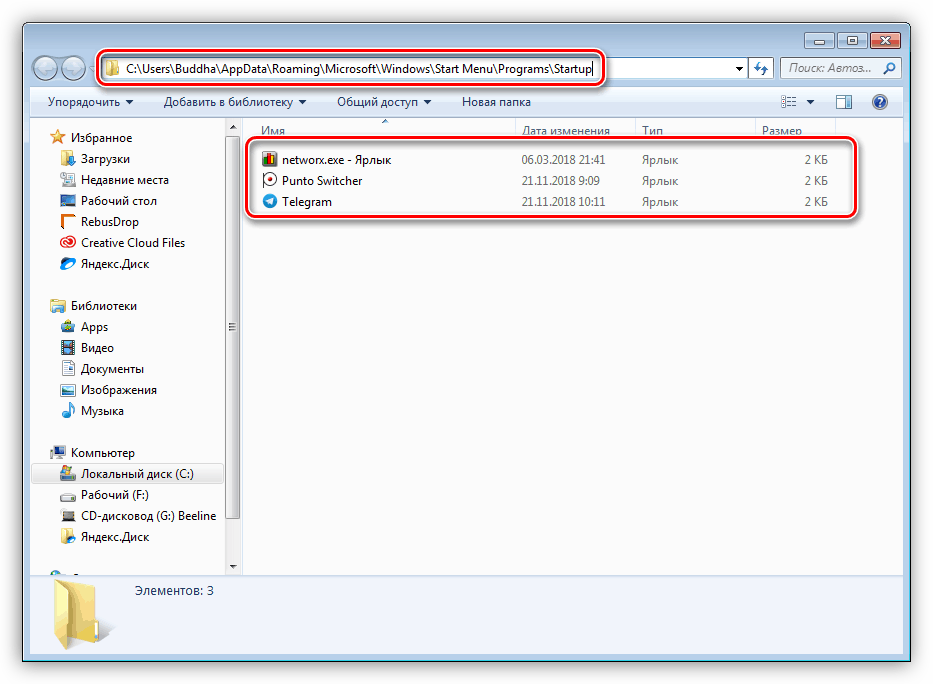The image size is (933, 684).
Task: Click the Рабочий стол icon
Action: coord(68,200)
